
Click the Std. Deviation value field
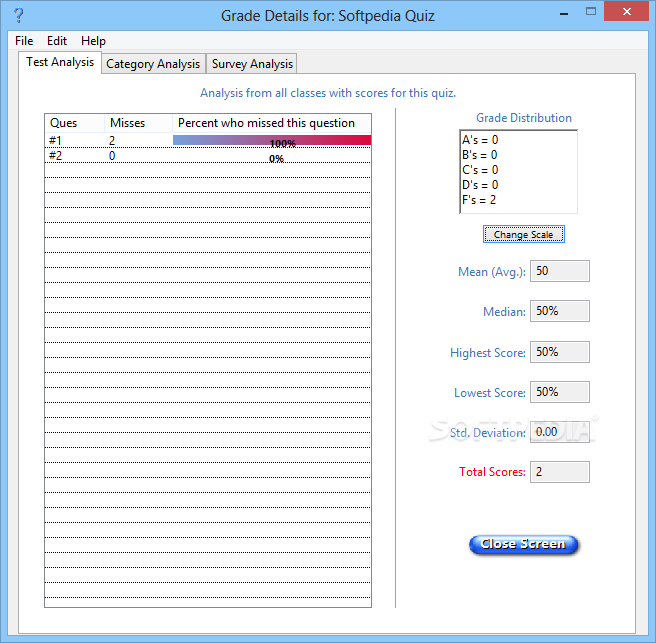(559, 432)
